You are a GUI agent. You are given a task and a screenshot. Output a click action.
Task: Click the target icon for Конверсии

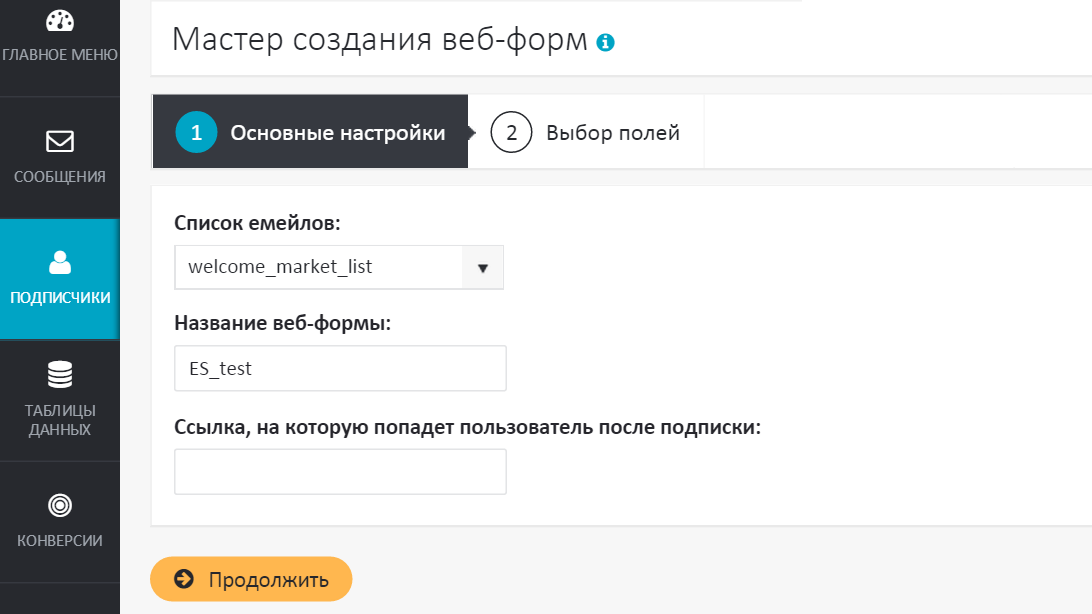pyautogui.click(x=60, y=504)
